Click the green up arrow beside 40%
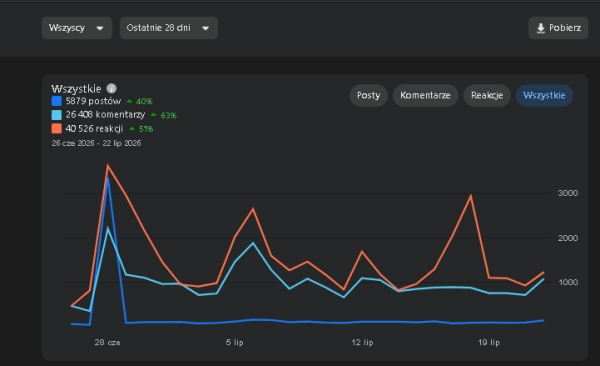This screenshot has width=600, height=366. click(x=129, y=101)
